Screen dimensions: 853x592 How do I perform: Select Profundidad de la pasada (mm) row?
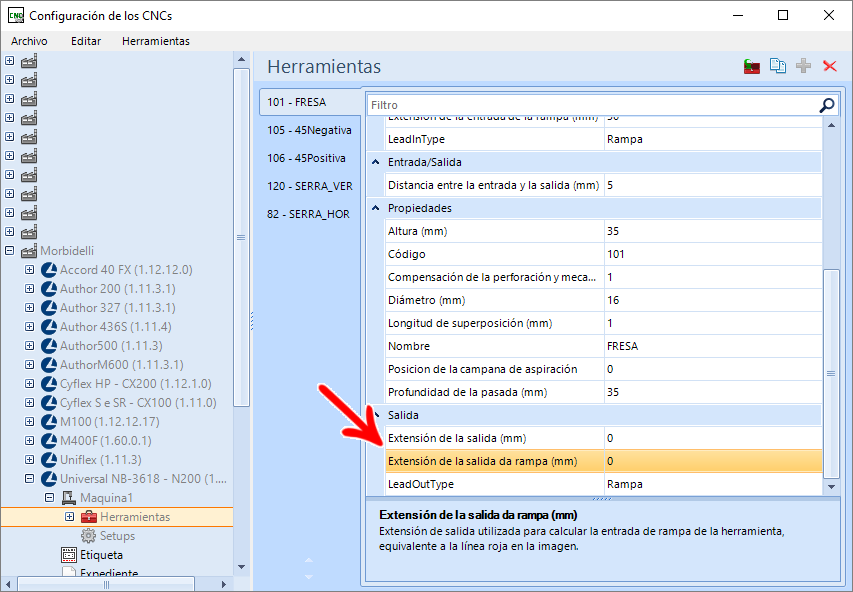(x=604, y=392)
